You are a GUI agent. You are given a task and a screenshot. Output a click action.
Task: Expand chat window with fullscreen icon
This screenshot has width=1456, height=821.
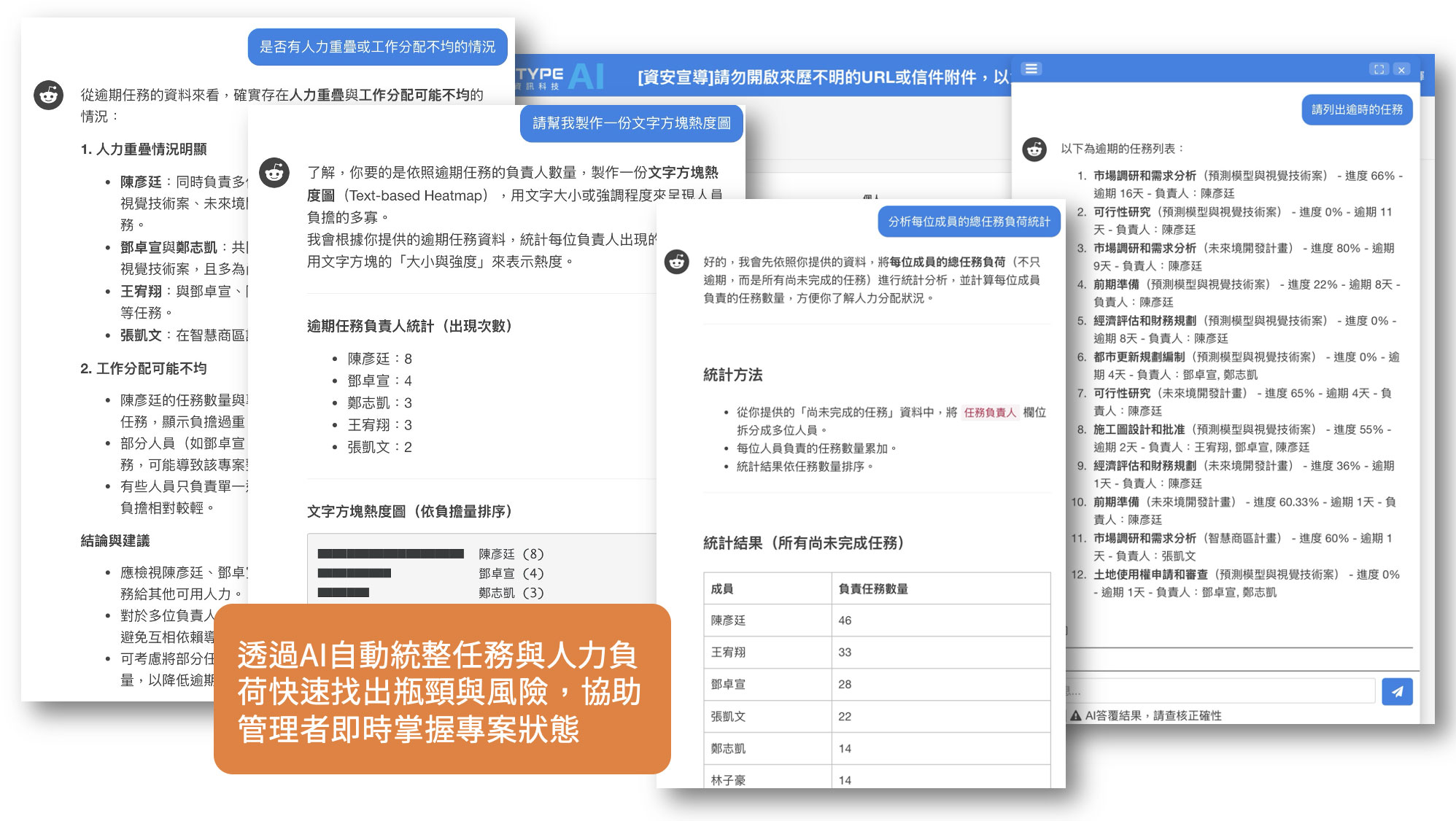click(x=1379, y=69)
